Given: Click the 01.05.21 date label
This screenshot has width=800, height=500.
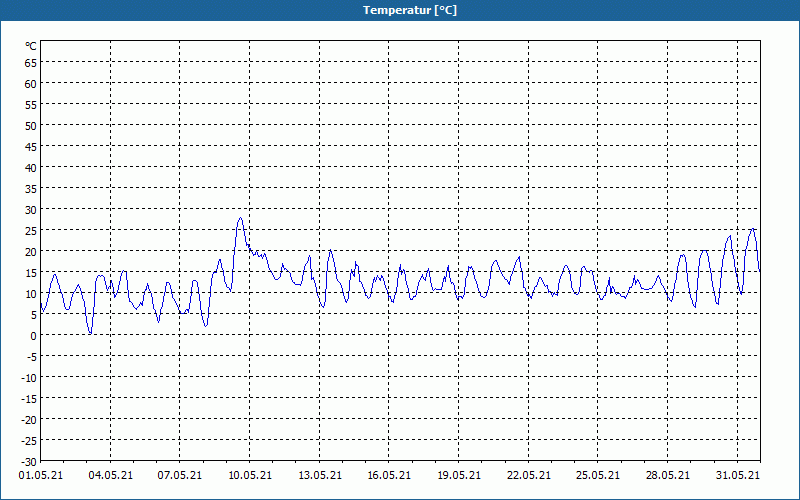Looking at the screenshot, I should click(x=41, y=475).
